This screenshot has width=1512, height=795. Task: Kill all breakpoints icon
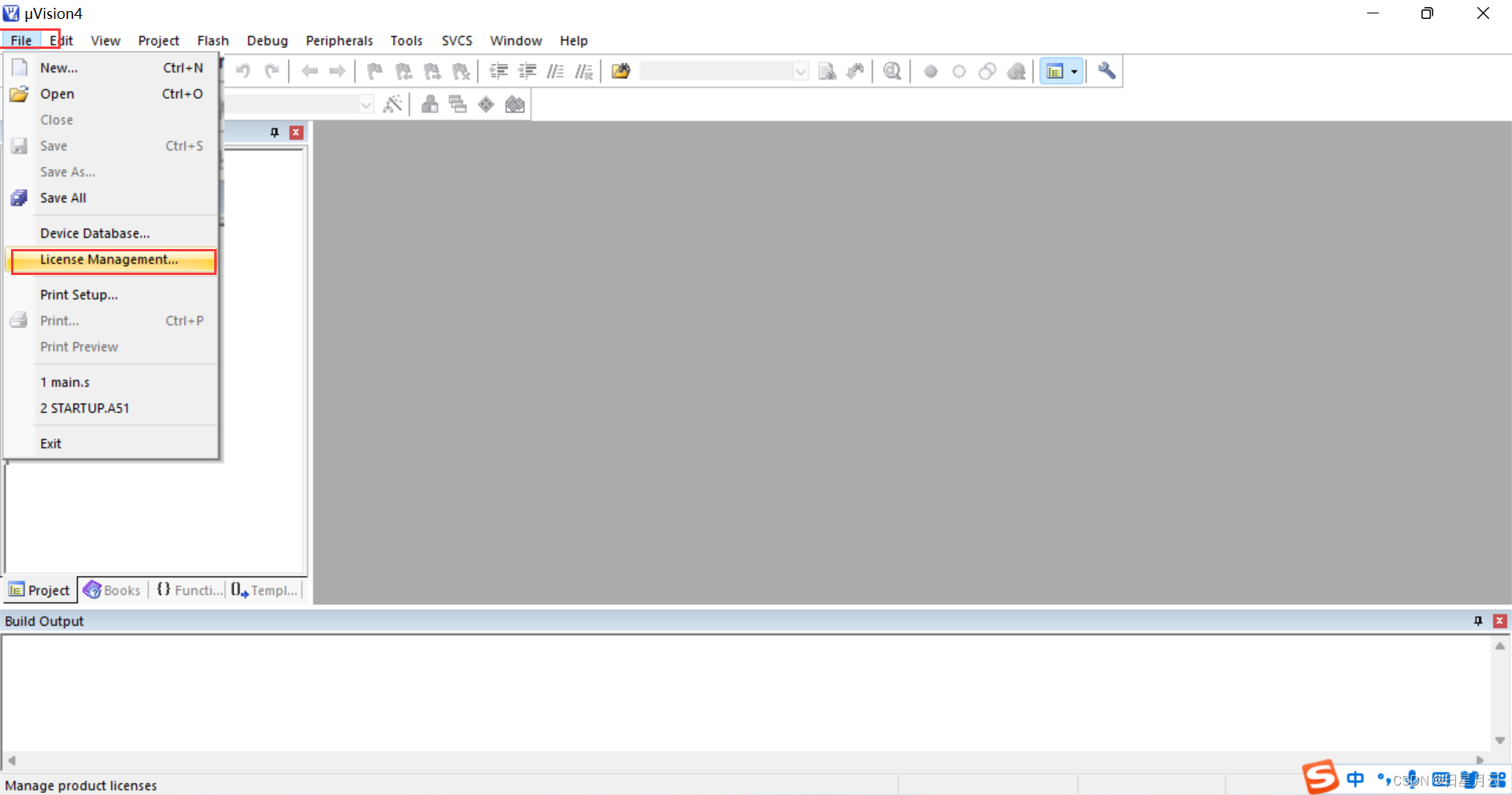(x=1017, y=72)
